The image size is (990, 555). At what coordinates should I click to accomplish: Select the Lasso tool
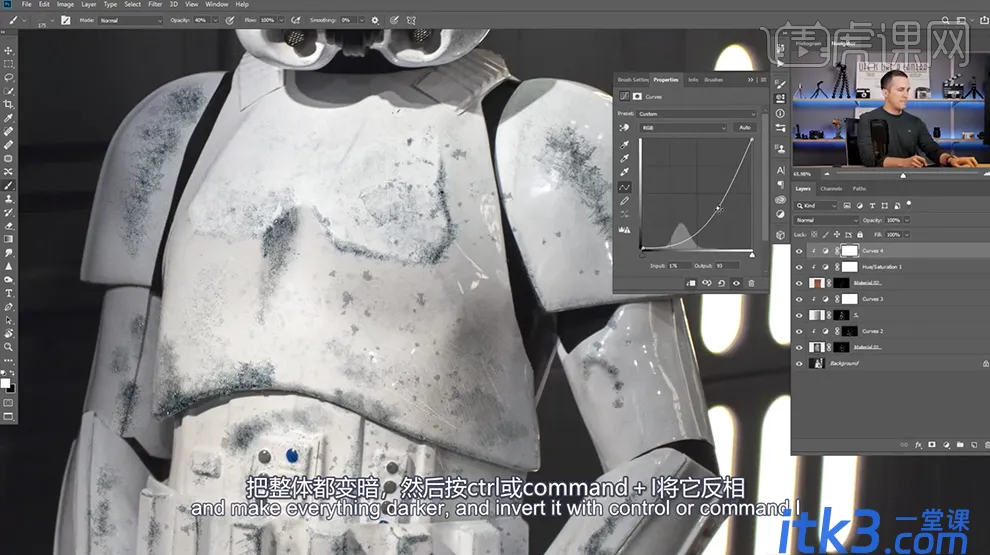[x=8, y=77]
